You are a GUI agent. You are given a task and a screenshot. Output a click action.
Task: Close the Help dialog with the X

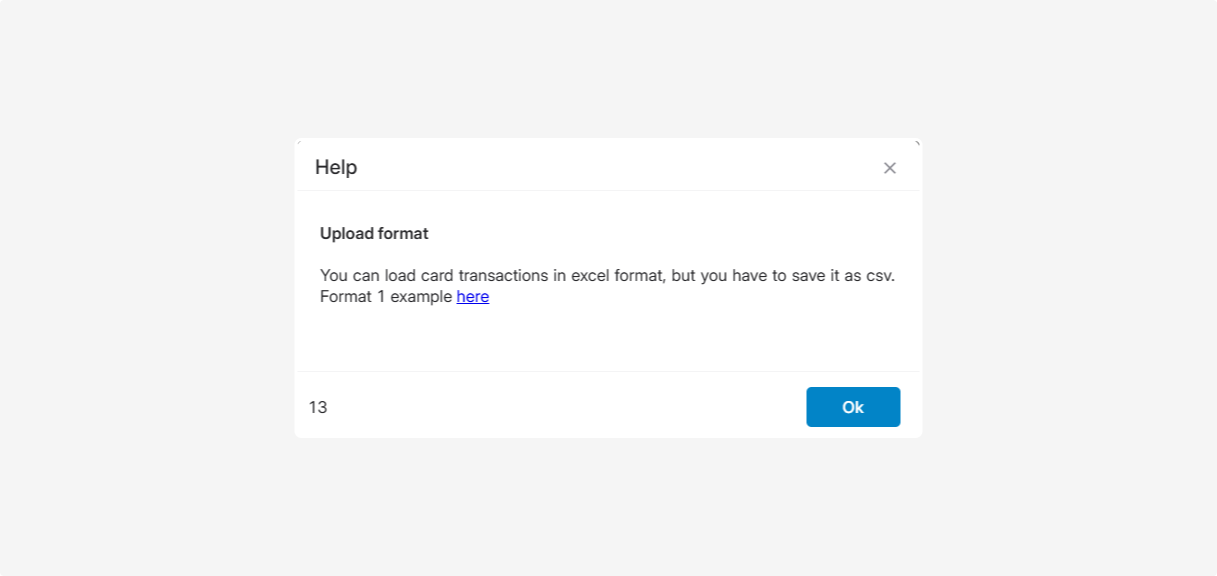click(889, 168)
